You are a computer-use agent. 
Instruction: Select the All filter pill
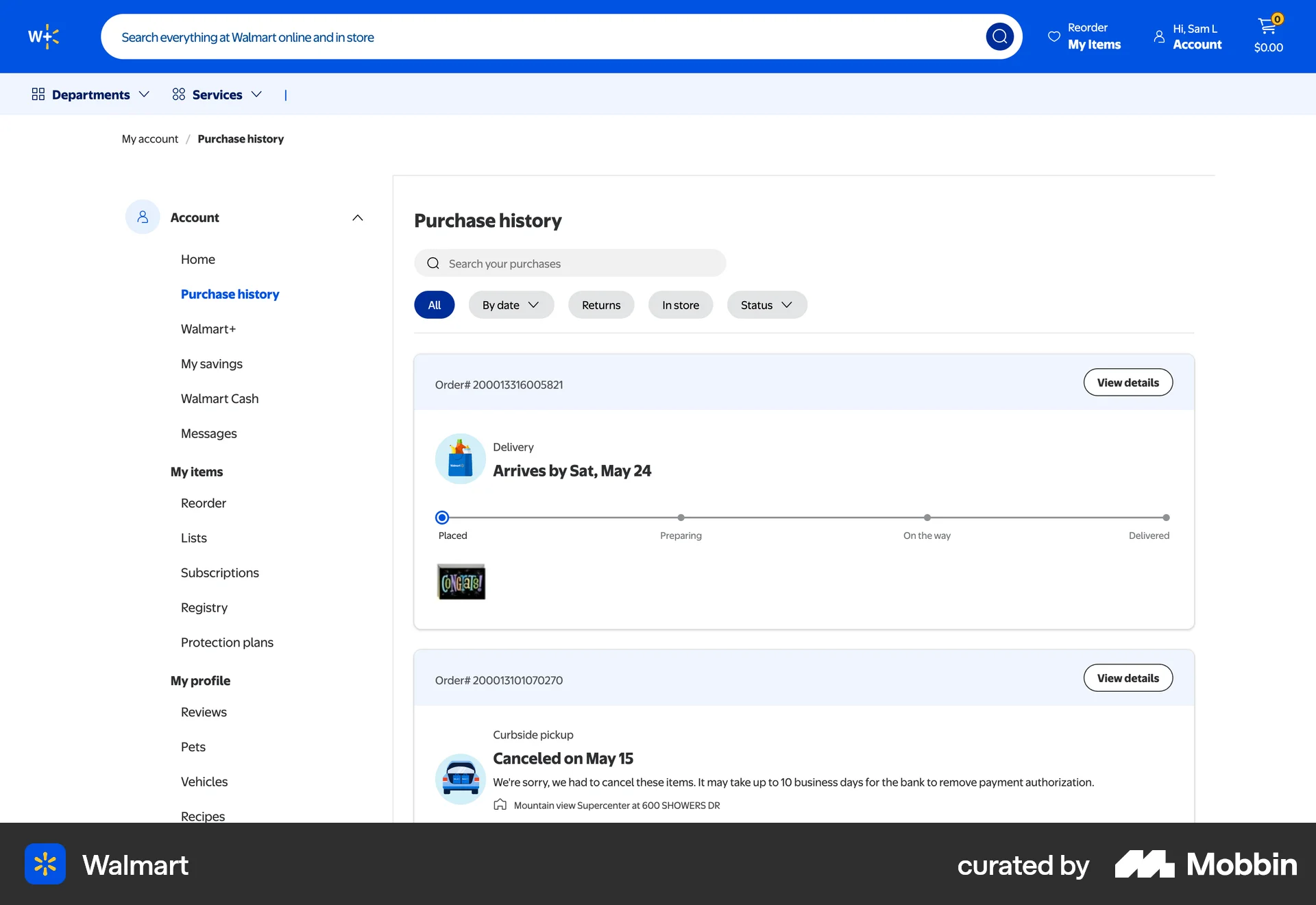[x=434, y=304]
